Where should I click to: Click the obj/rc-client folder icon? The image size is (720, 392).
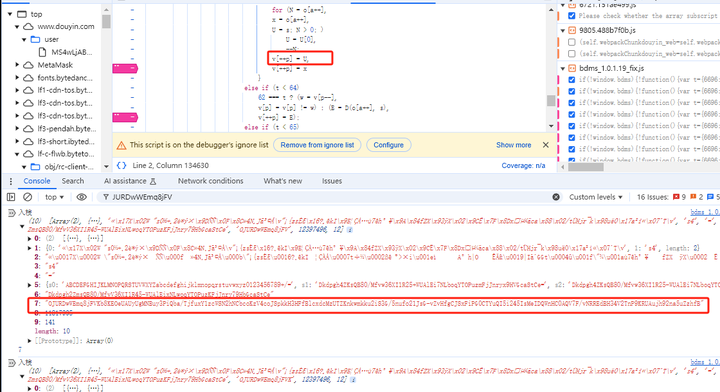coord(35,167)
